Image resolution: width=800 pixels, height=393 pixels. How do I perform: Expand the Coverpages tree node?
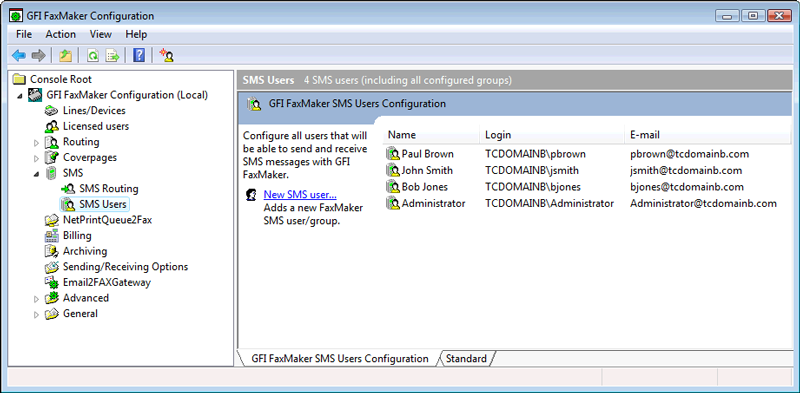click(36, 158)
